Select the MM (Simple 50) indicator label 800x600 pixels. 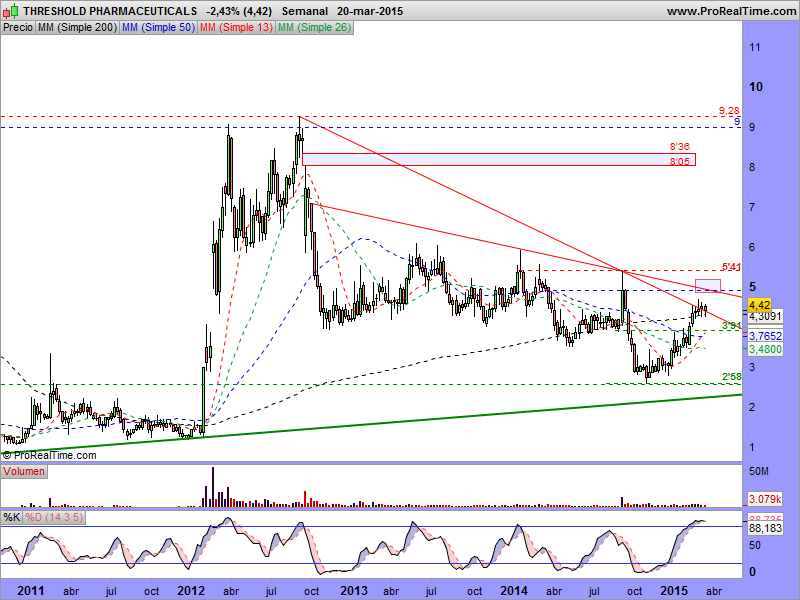click(x=159, y=28)
